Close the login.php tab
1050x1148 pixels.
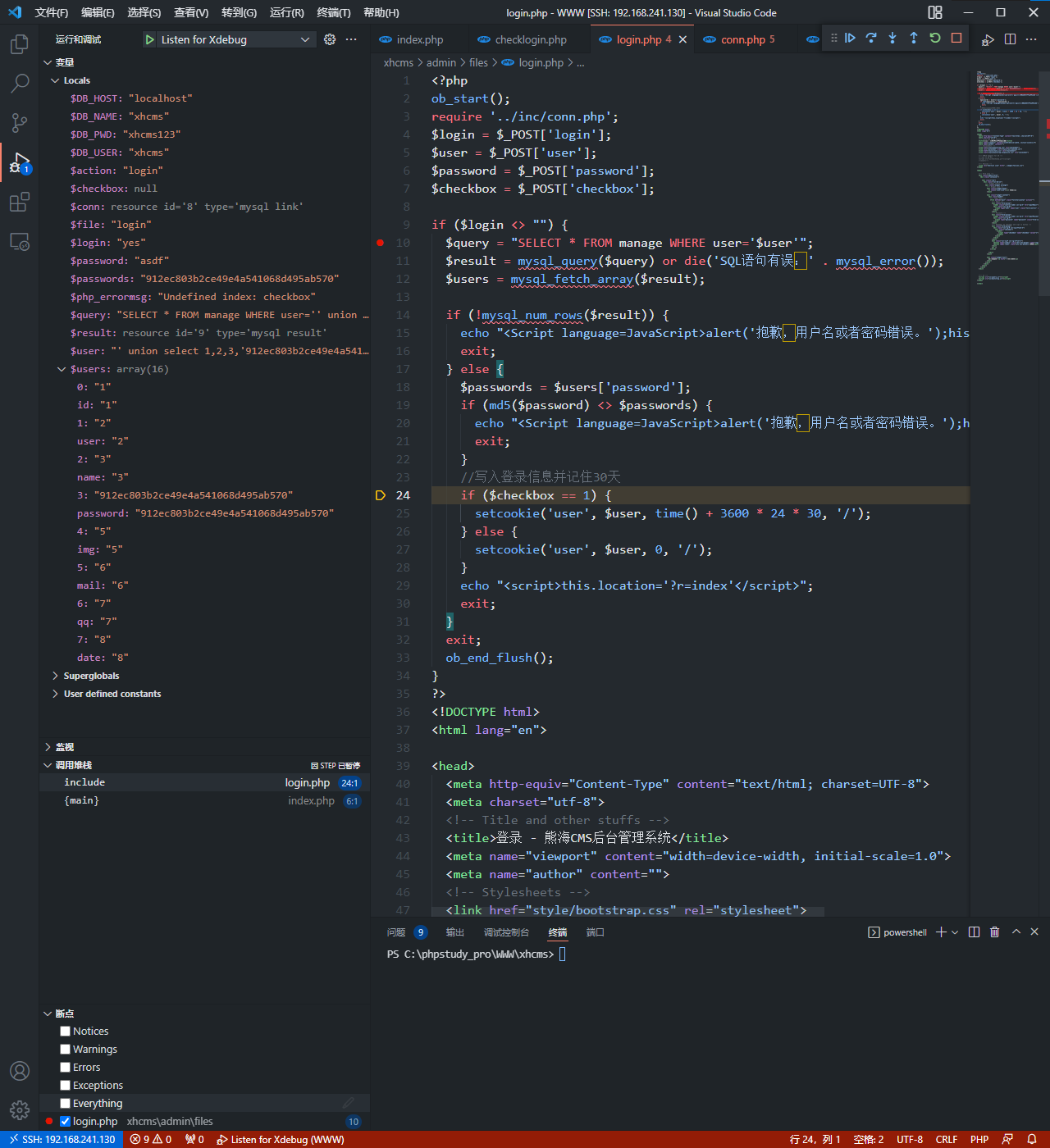pyautogui.click(x=682, y=39)
